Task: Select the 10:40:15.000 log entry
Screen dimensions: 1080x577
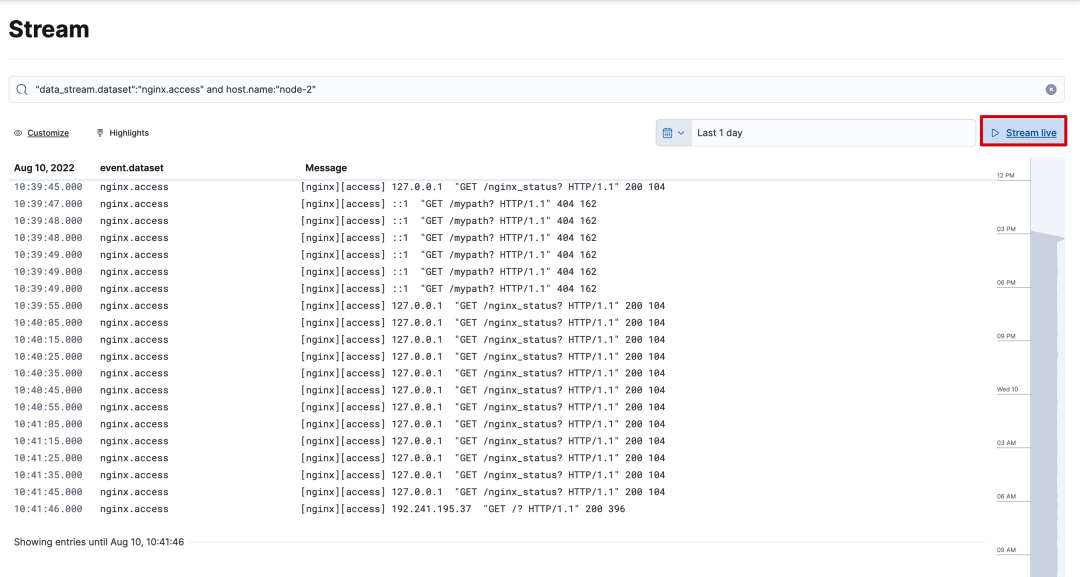Action: (498, 339)
